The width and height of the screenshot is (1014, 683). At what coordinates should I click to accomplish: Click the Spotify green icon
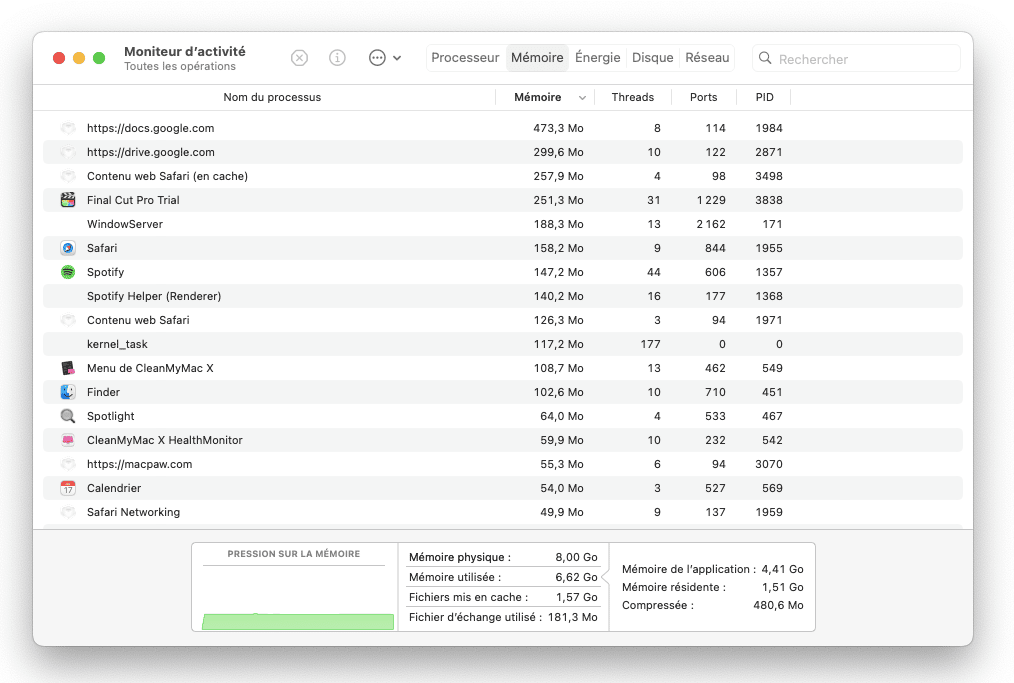tap(68, 272)
